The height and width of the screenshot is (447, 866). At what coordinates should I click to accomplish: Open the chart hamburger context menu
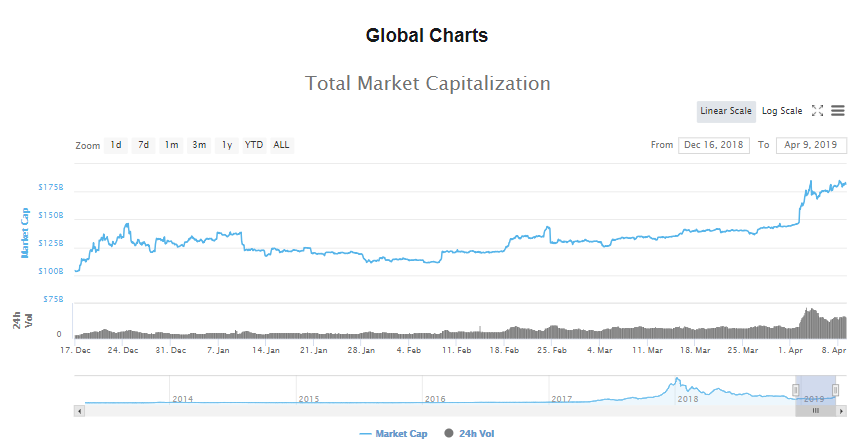(x=837, y=111)
